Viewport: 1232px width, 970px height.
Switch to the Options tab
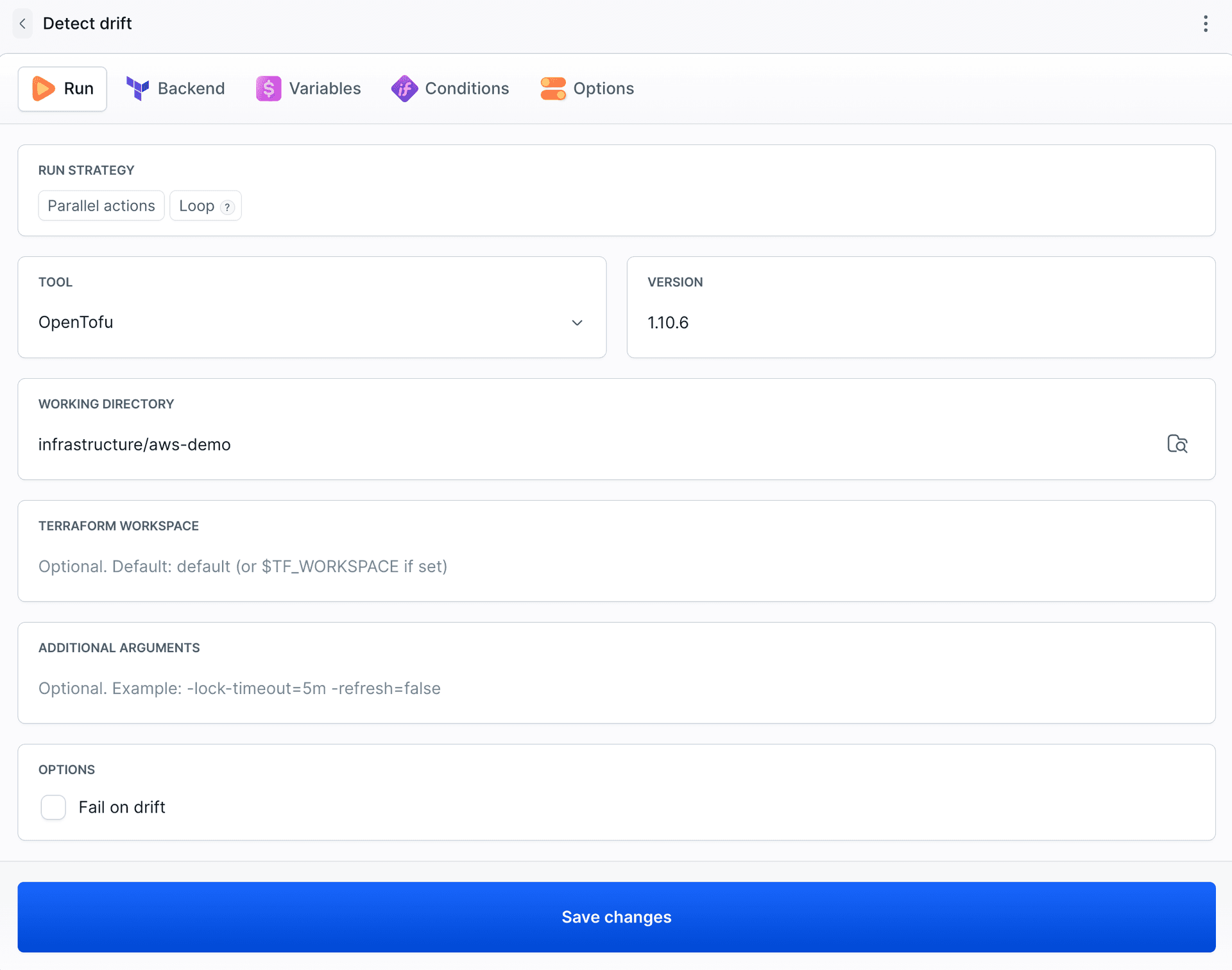587,89
